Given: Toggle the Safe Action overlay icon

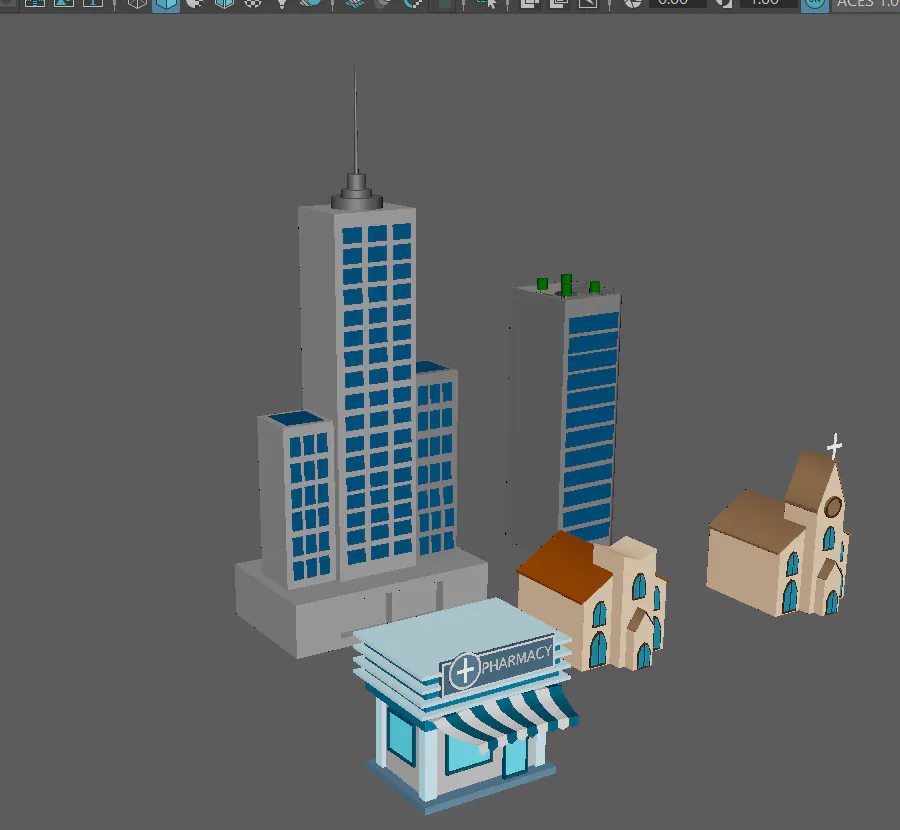Looking at the screenshot, I should click(64, 3).
